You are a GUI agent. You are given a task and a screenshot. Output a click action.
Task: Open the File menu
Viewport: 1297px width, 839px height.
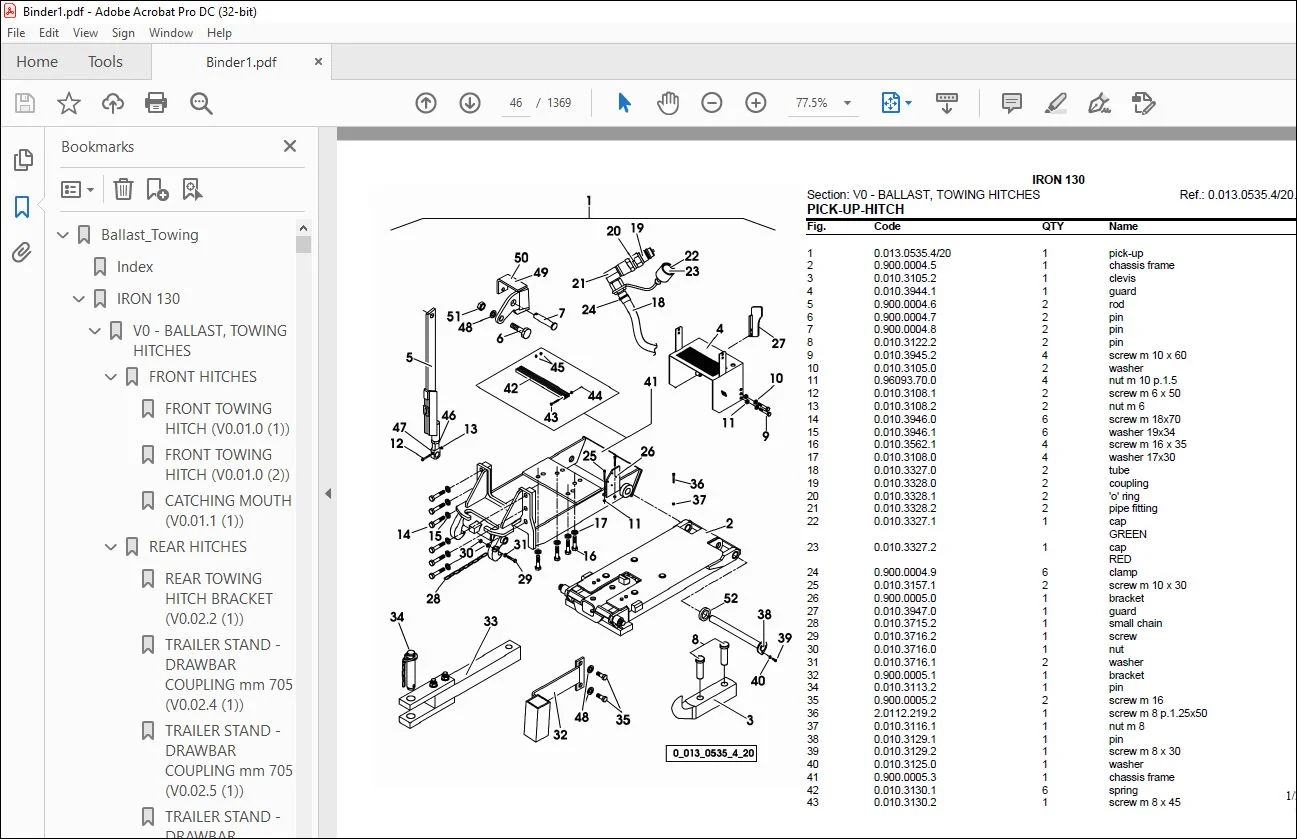pos(16,33)
